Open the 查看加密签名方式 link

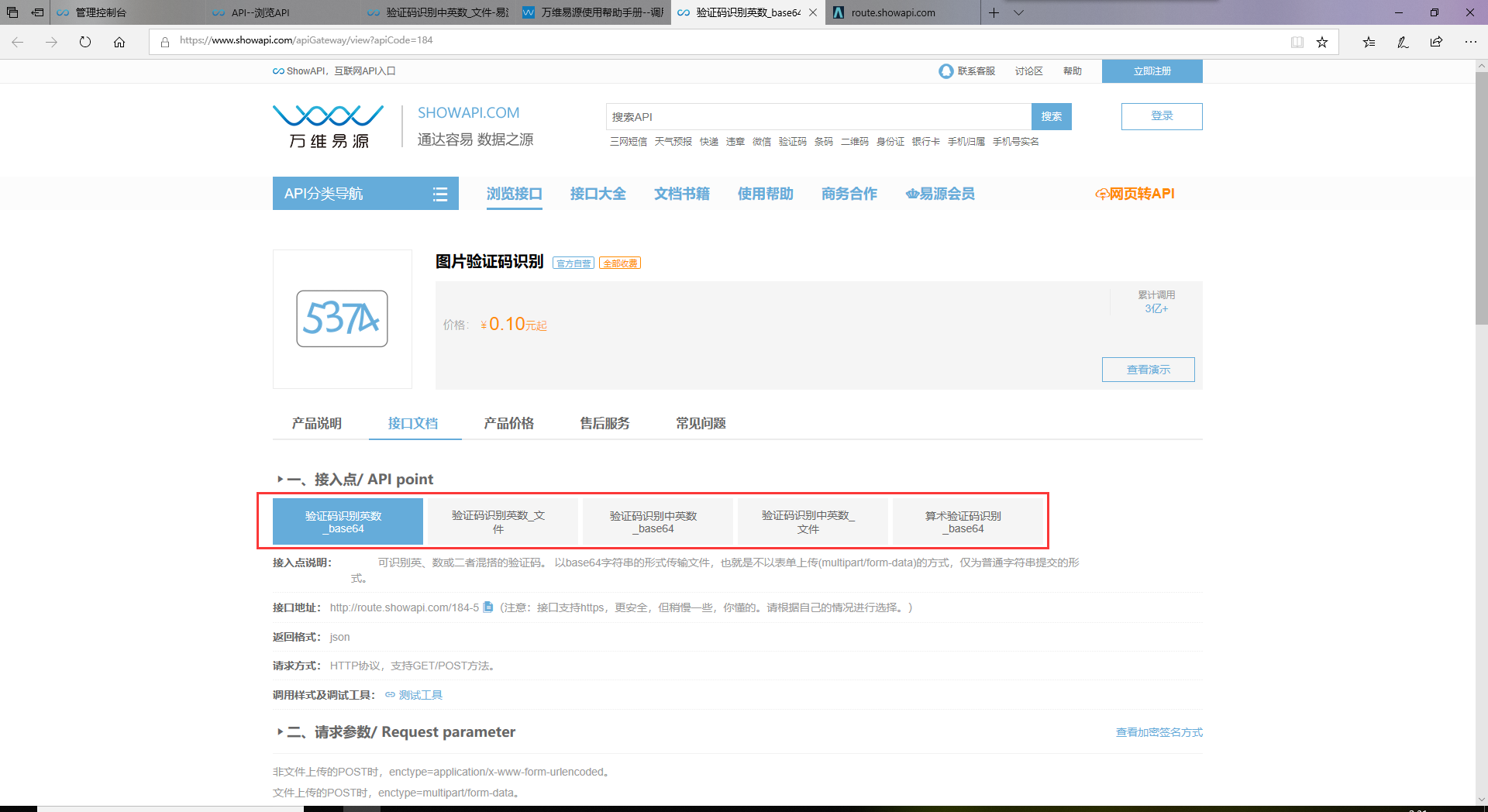pos(1159,732)
